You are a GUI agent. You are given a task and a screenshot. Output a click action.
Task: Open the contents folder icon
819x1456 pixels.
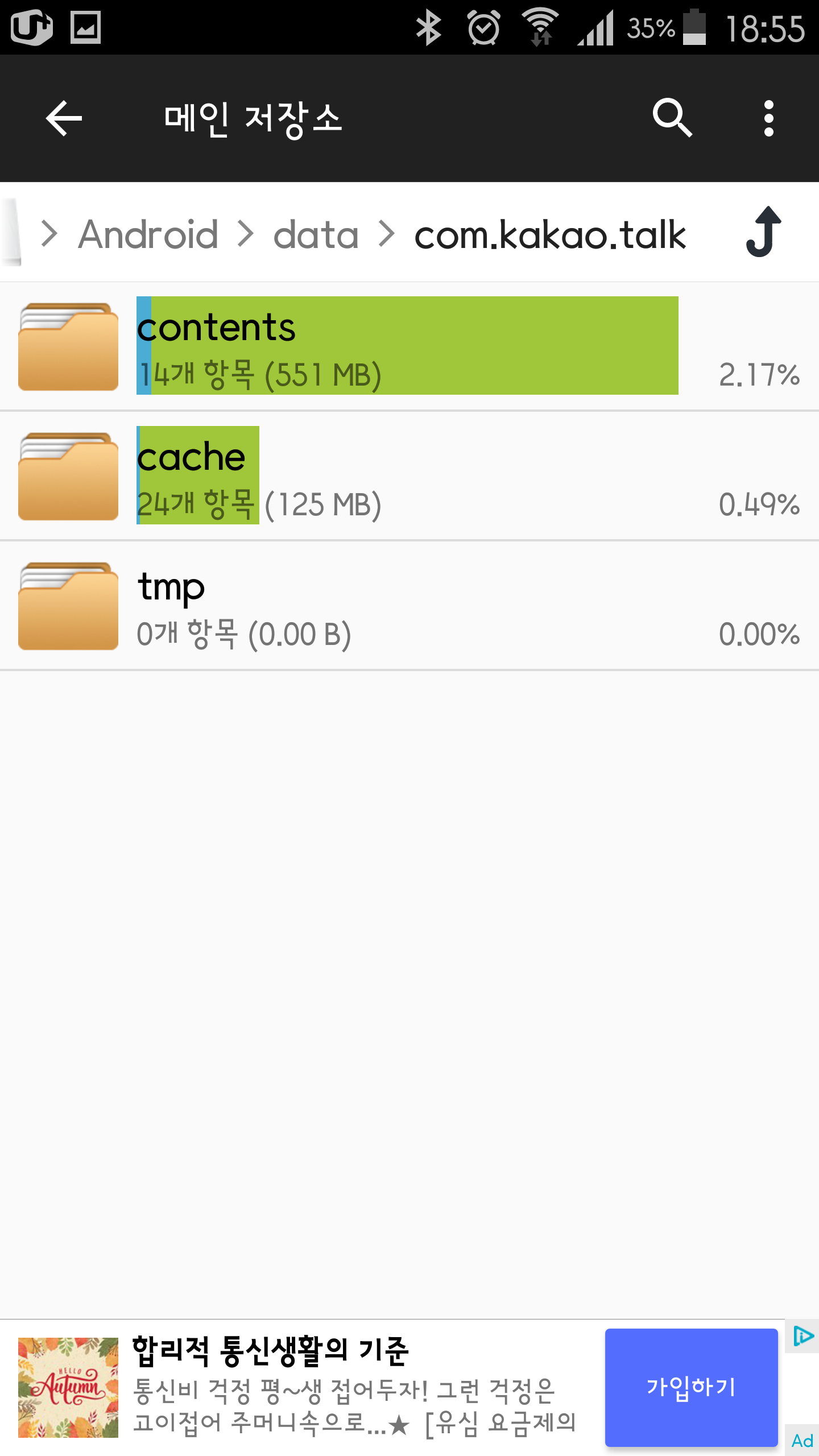click(x=68, y=346)
